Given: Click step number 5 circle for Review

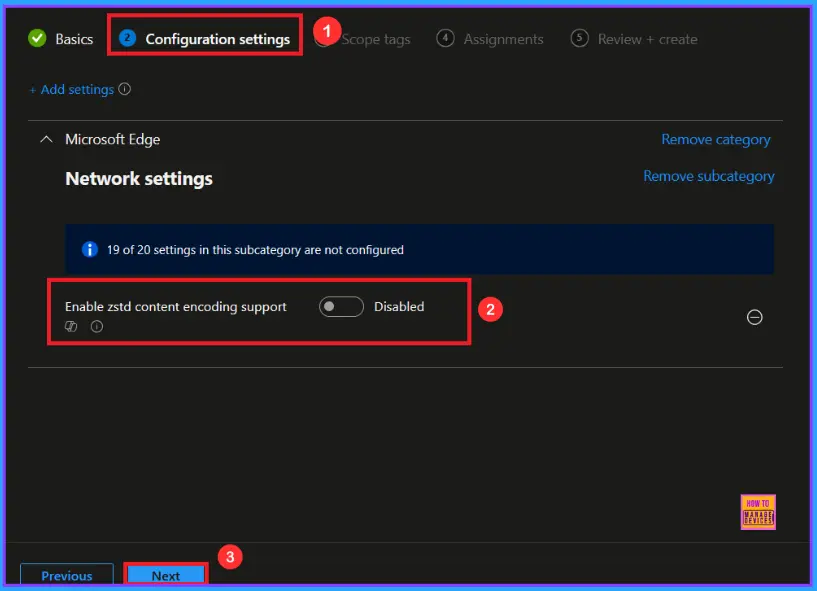Looking at the screenshot, I should [x=579, y=38].
